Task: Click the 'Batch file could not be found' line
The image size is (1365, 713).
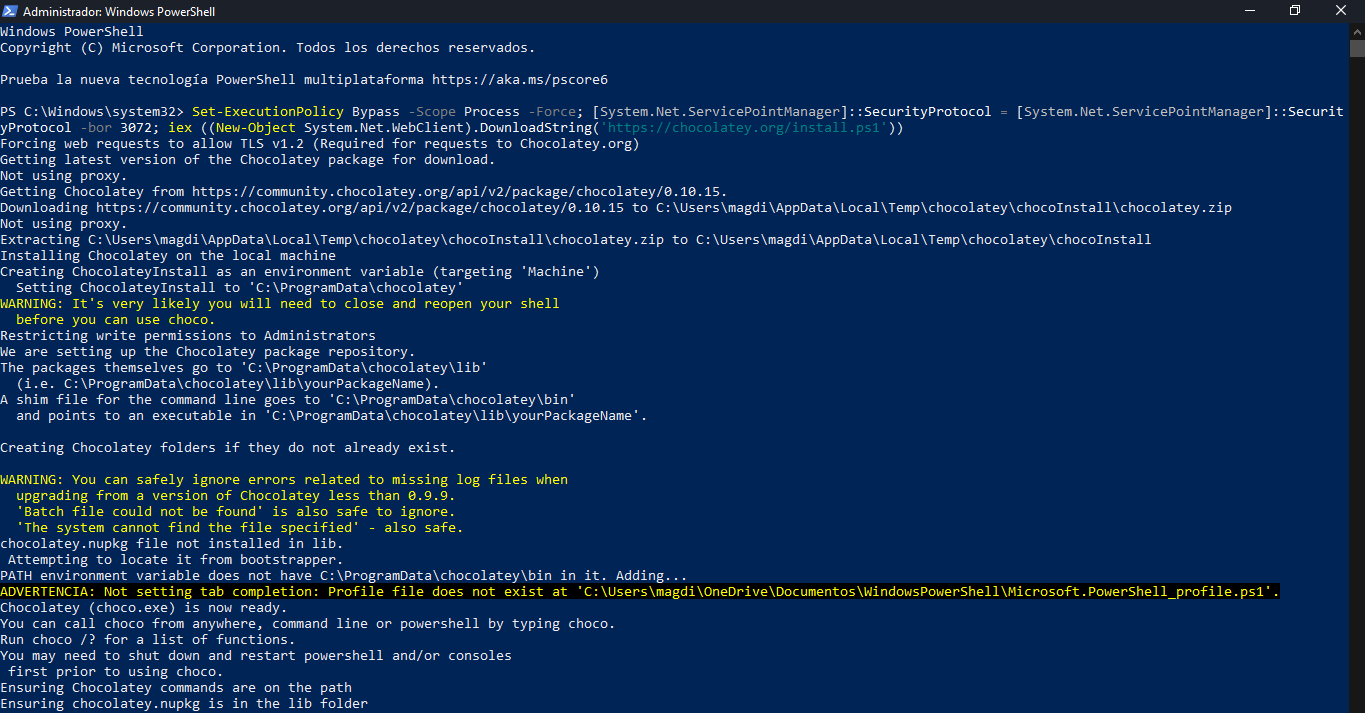Action: coord(236,512)
